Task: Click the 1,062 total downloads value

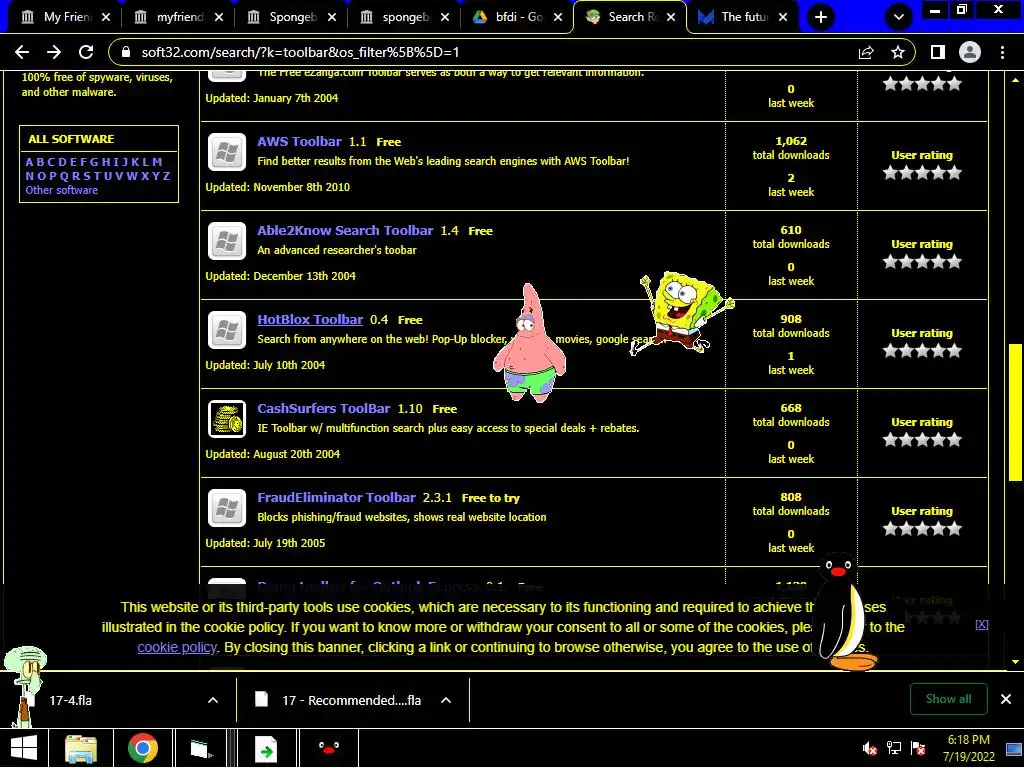Action: point(791,141)
